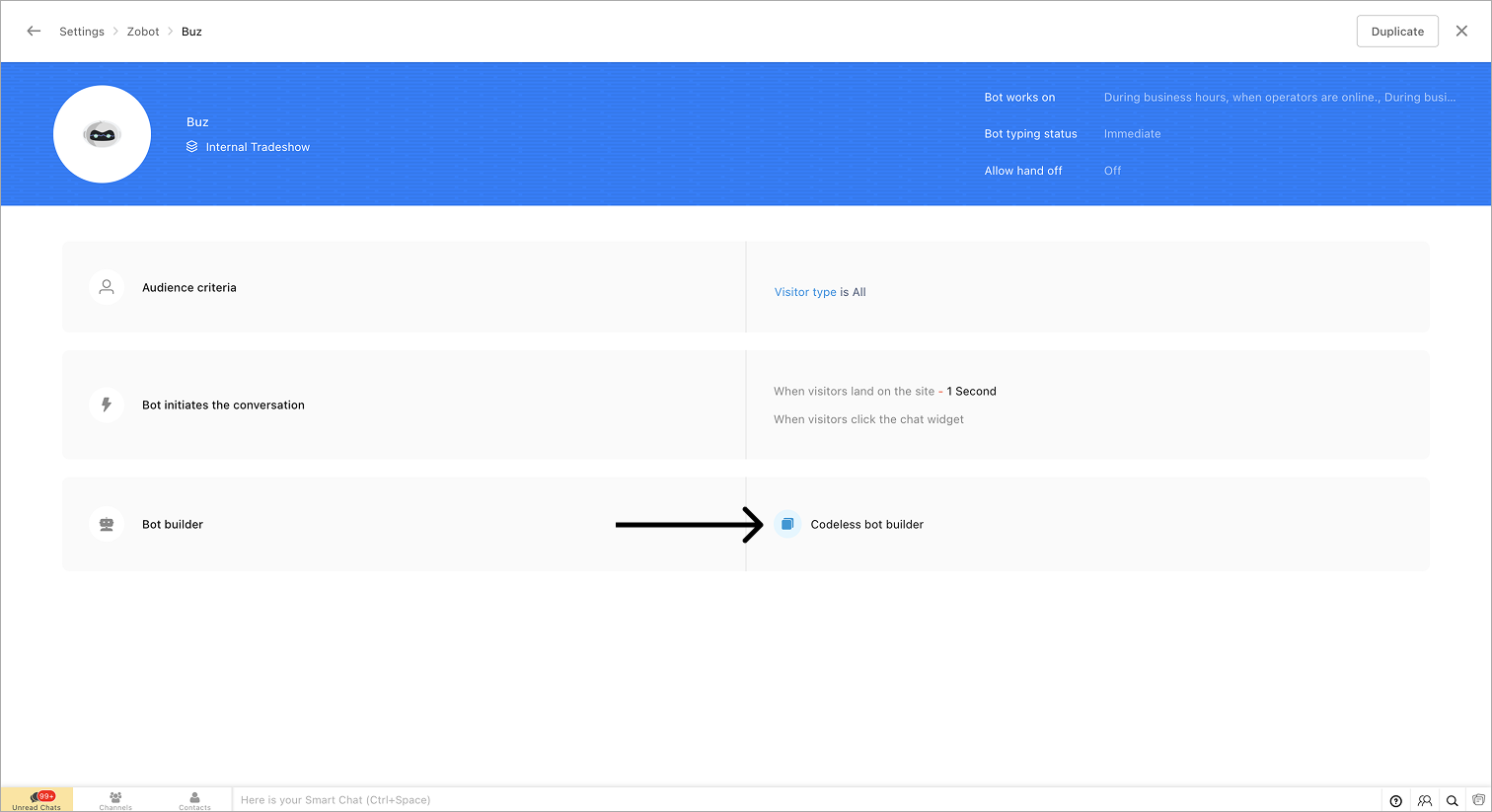
Task: Select the 'Bot works on' label
Action: (x=1019, y=98)
